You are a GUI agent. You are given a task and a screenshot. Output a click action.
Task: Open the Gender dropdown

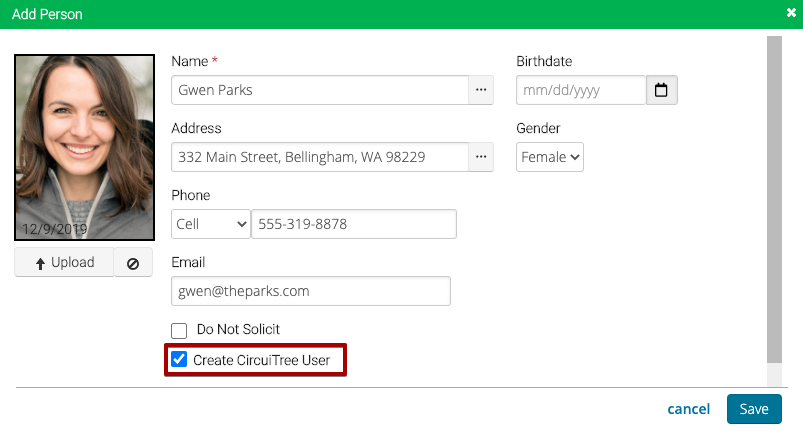[550, 157]
